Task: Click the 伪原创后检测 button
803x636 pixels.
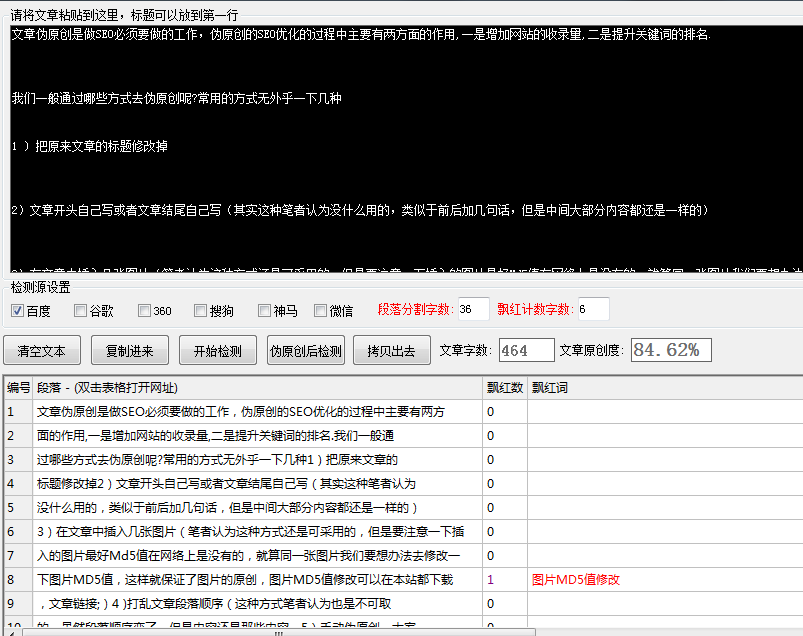Action: point(306,352)
